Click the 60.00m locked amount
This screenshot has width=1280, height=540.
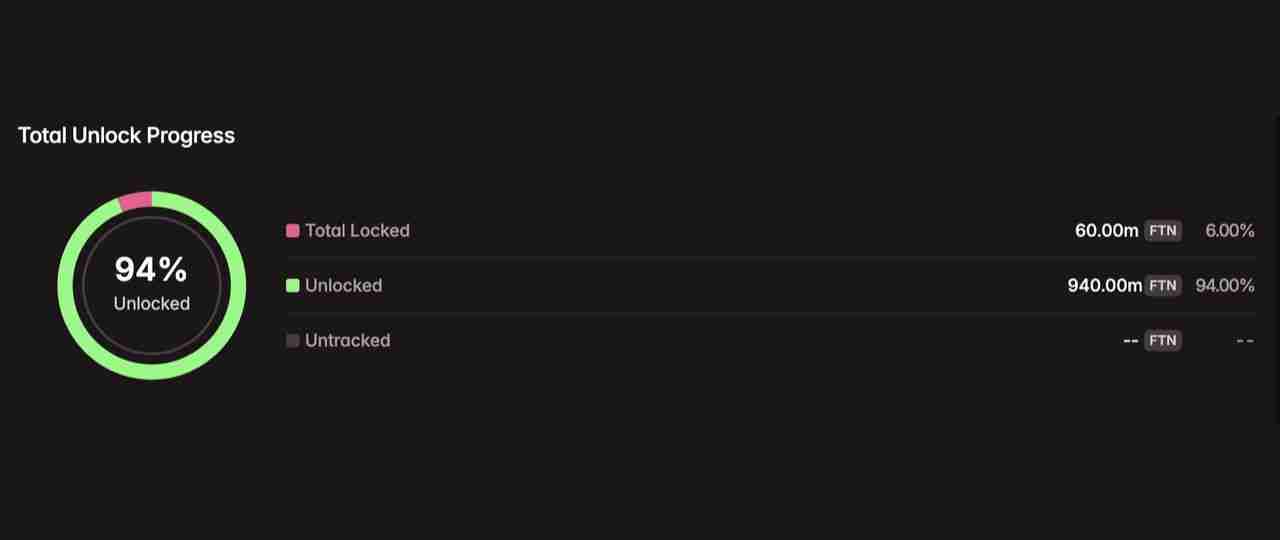tap(1106, 231)
